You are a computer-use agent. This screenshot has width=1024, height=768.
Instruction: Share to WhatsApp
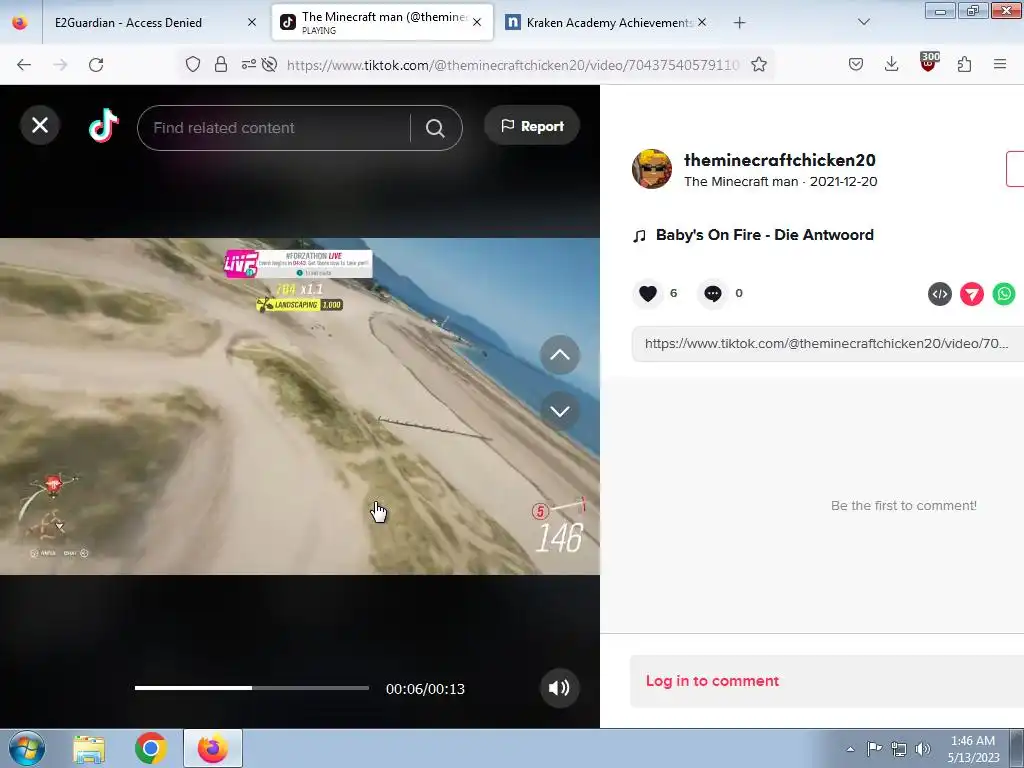point(1004,294)
